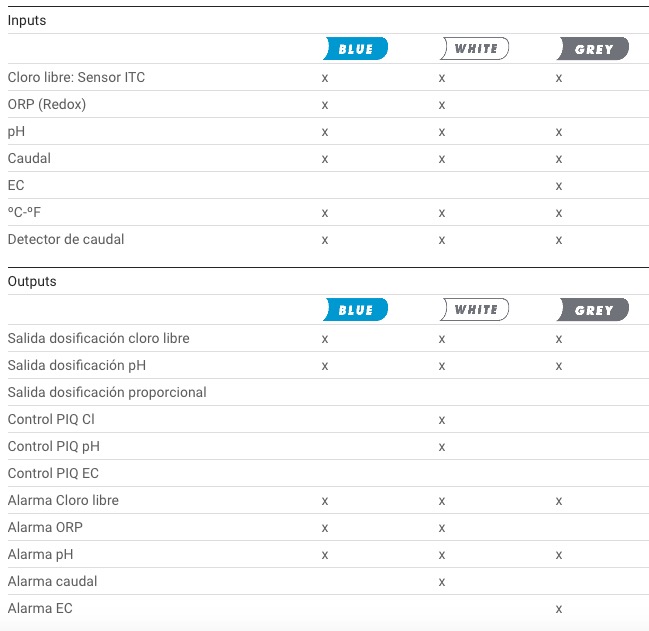Click the EC mark under GREY column

[559, 186]
